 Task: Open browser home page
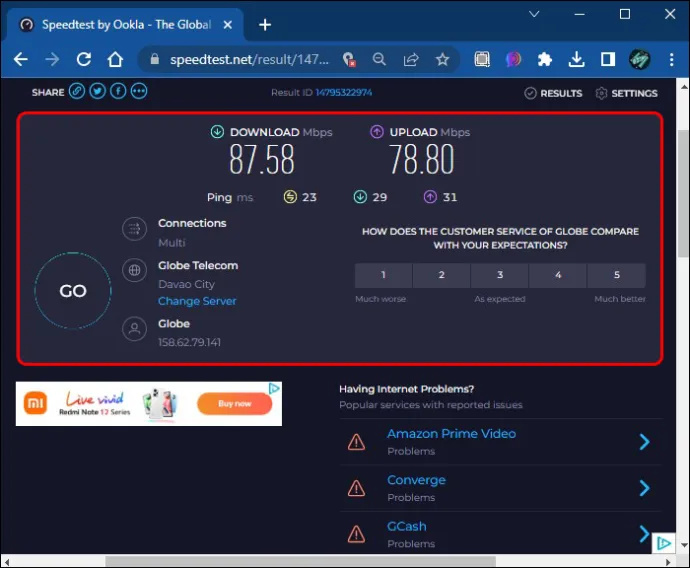point(115,59)
